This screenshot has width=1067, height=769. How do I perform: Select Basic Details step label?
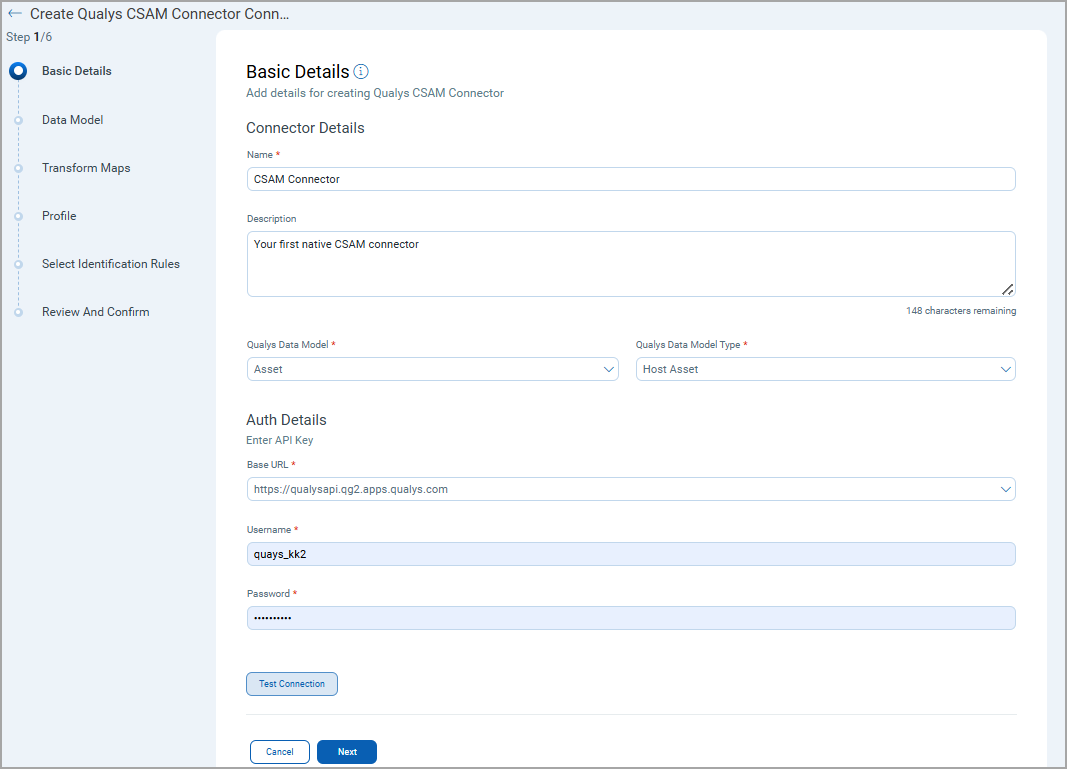tap(76, 71)
